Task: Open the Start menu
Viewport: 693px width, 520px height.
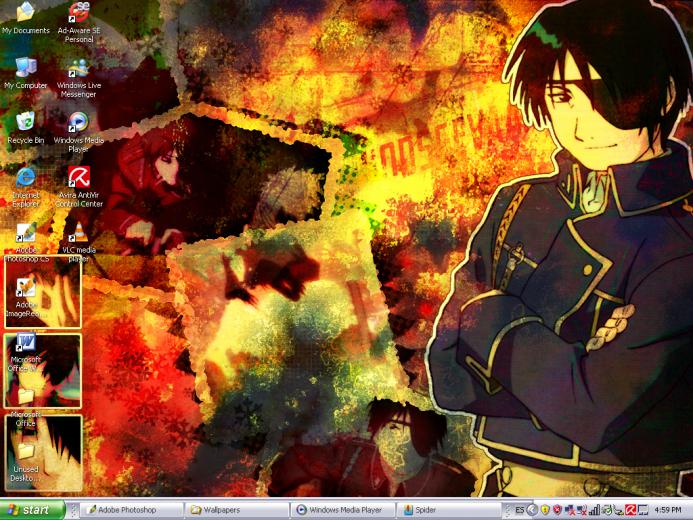Action: tap(32, 510)
